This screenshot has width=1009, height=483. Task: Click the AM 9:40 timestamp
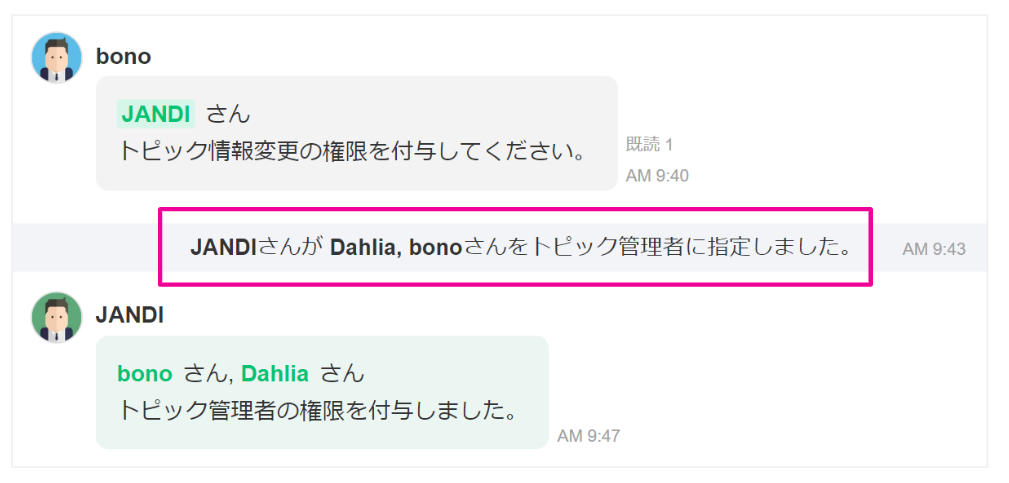coord(657,176)
